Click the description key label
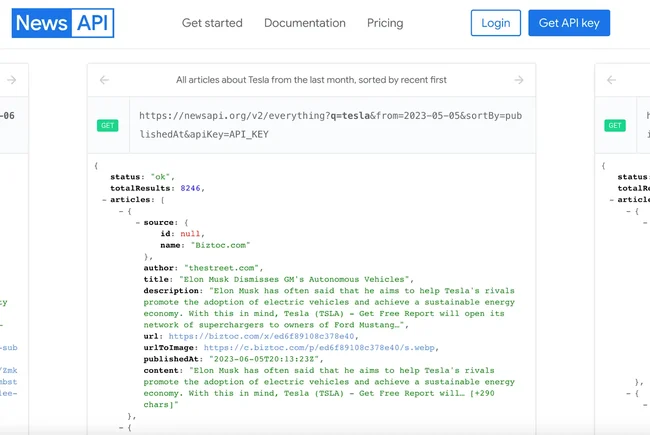The width and height of the screenshot is (650, 435). coord(171,291)
